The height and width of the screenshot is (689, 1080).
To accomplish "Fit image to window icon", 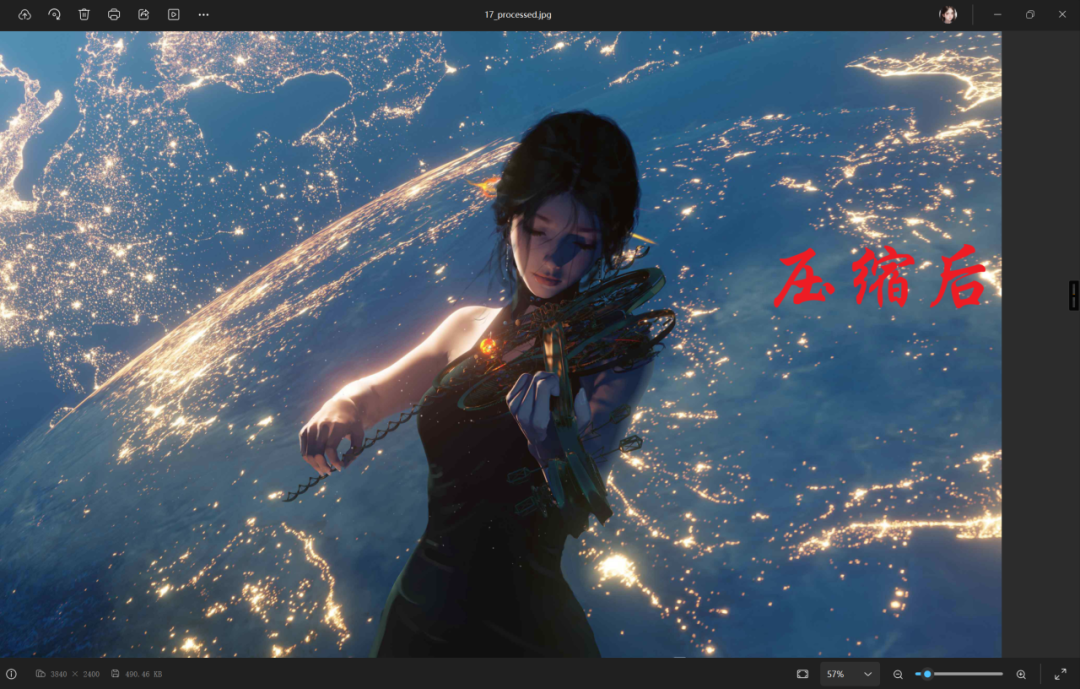I will point(802,674).
